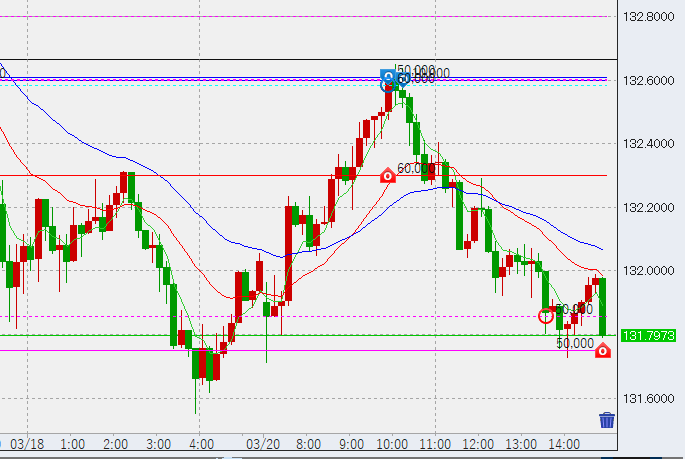Click the green 131.7973 current price tag
685x459 pixels.
pos(649,335)
